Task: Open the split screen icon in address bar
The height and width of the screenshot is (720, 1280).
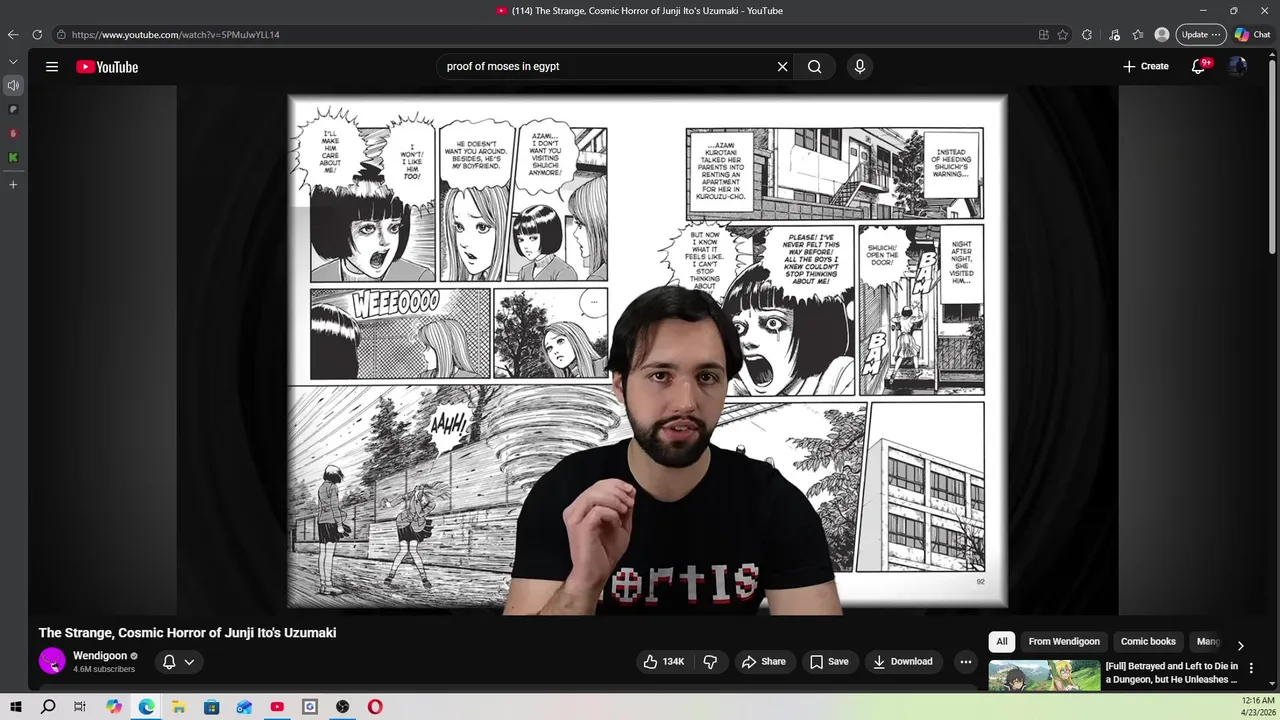Action: tap(1043, 35)
